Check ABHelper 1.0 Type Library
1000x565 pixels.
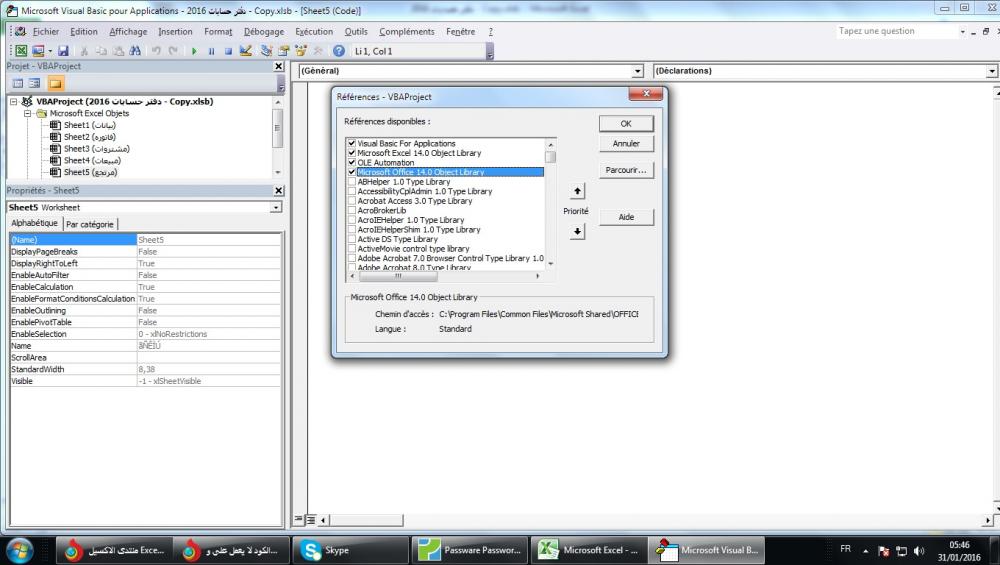coord(351,182)
